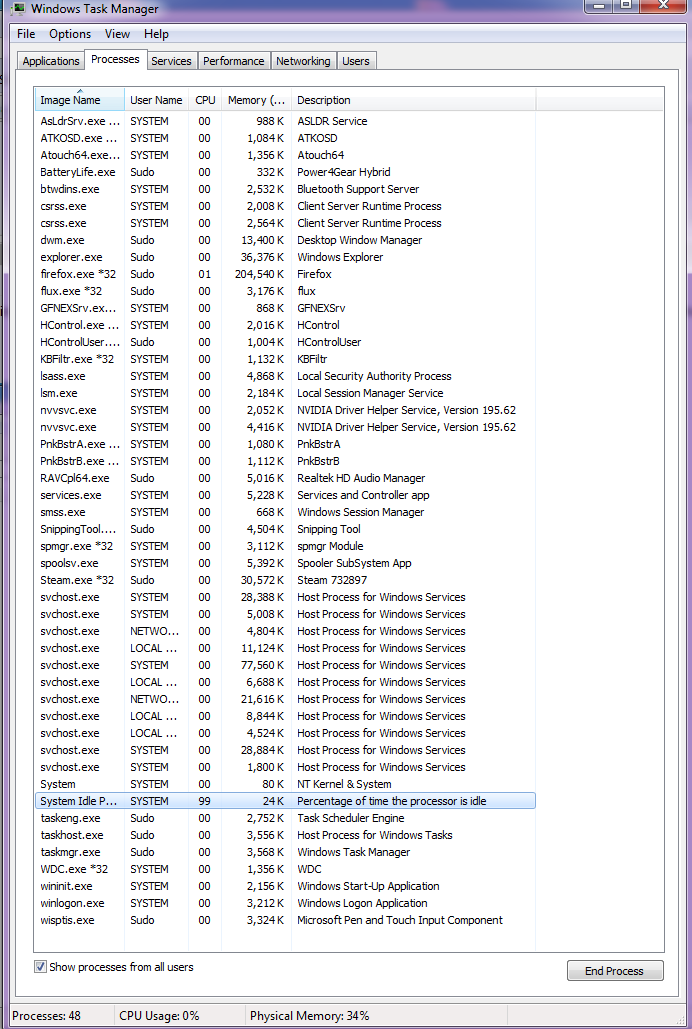Sort by User Name column header
Image resolution: width=692 pixels, height=1029 pixels.
coord(156,100)
